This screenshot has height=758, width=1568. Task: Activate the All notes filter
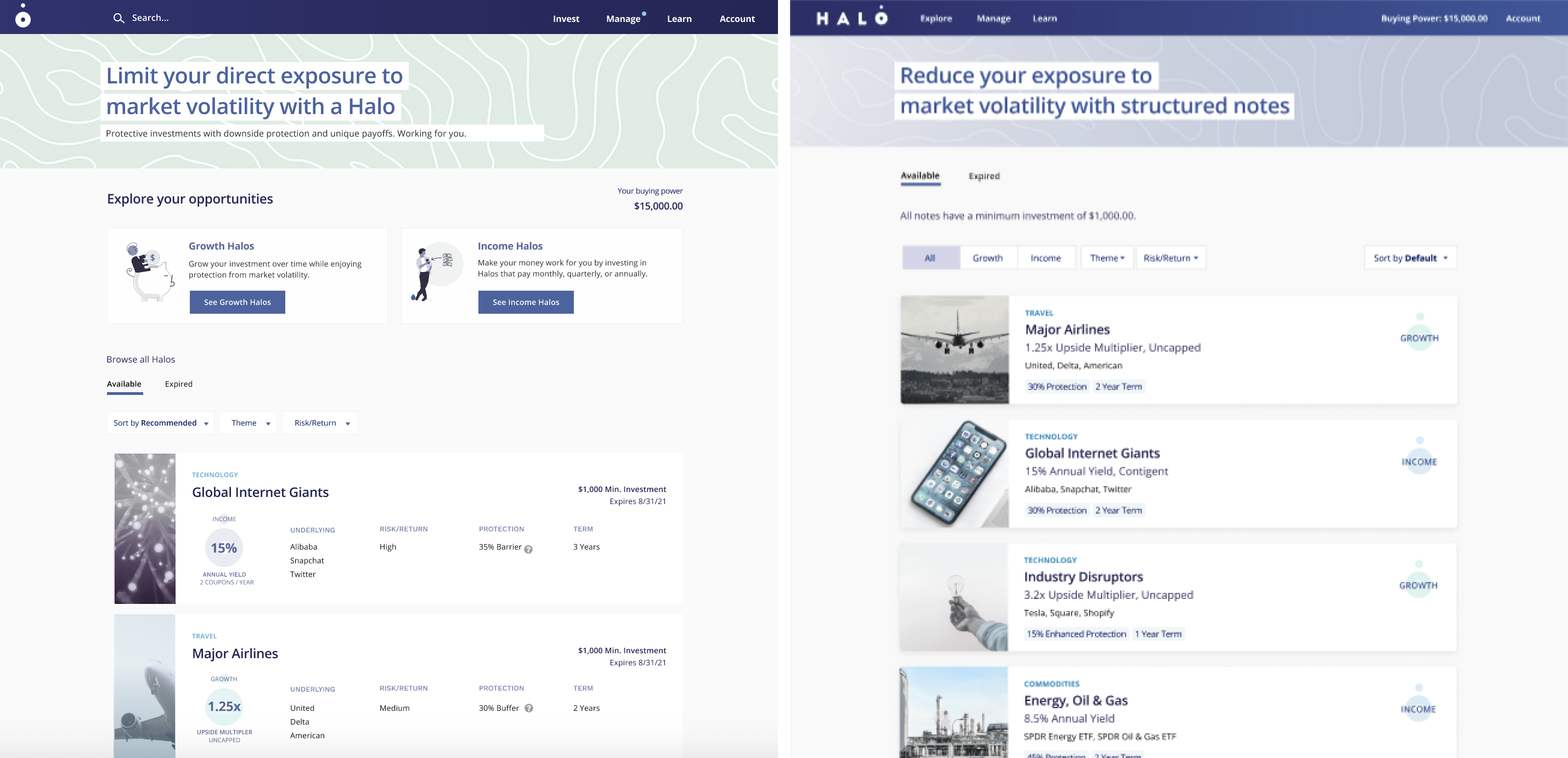[930, 257]
